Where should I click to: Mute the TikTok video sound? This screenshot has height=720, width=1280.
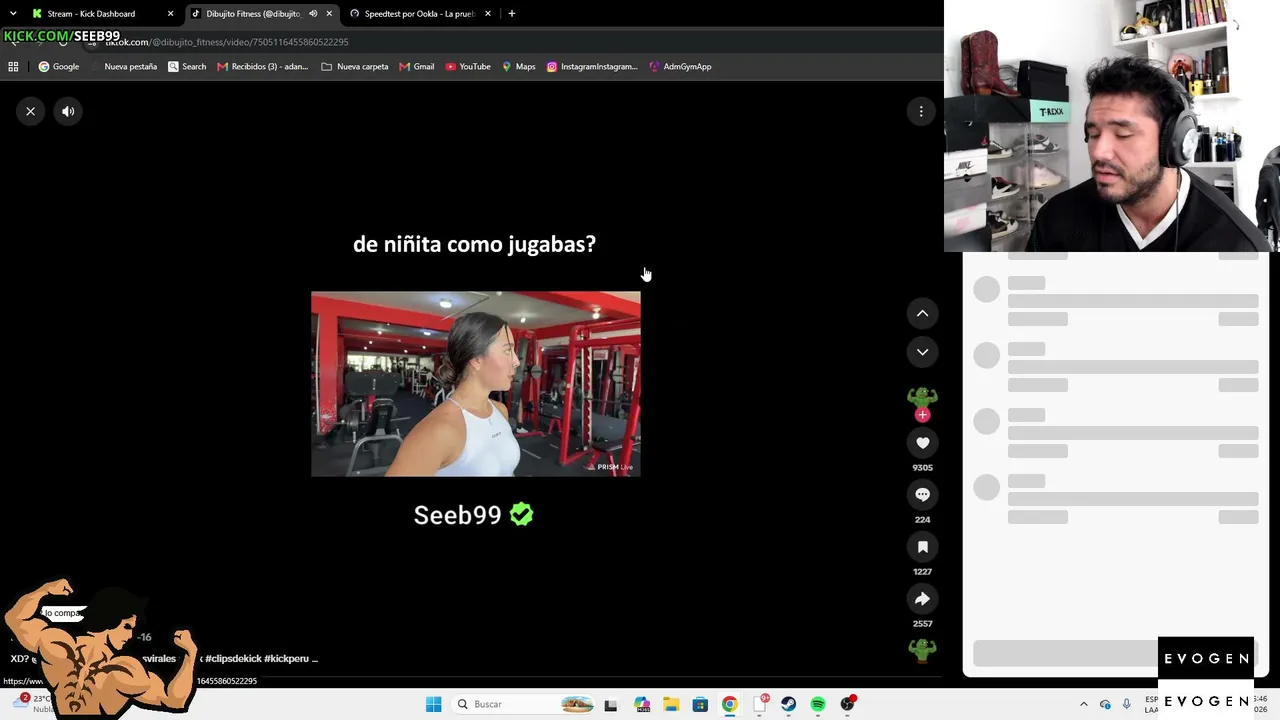(x=68, y=111)
